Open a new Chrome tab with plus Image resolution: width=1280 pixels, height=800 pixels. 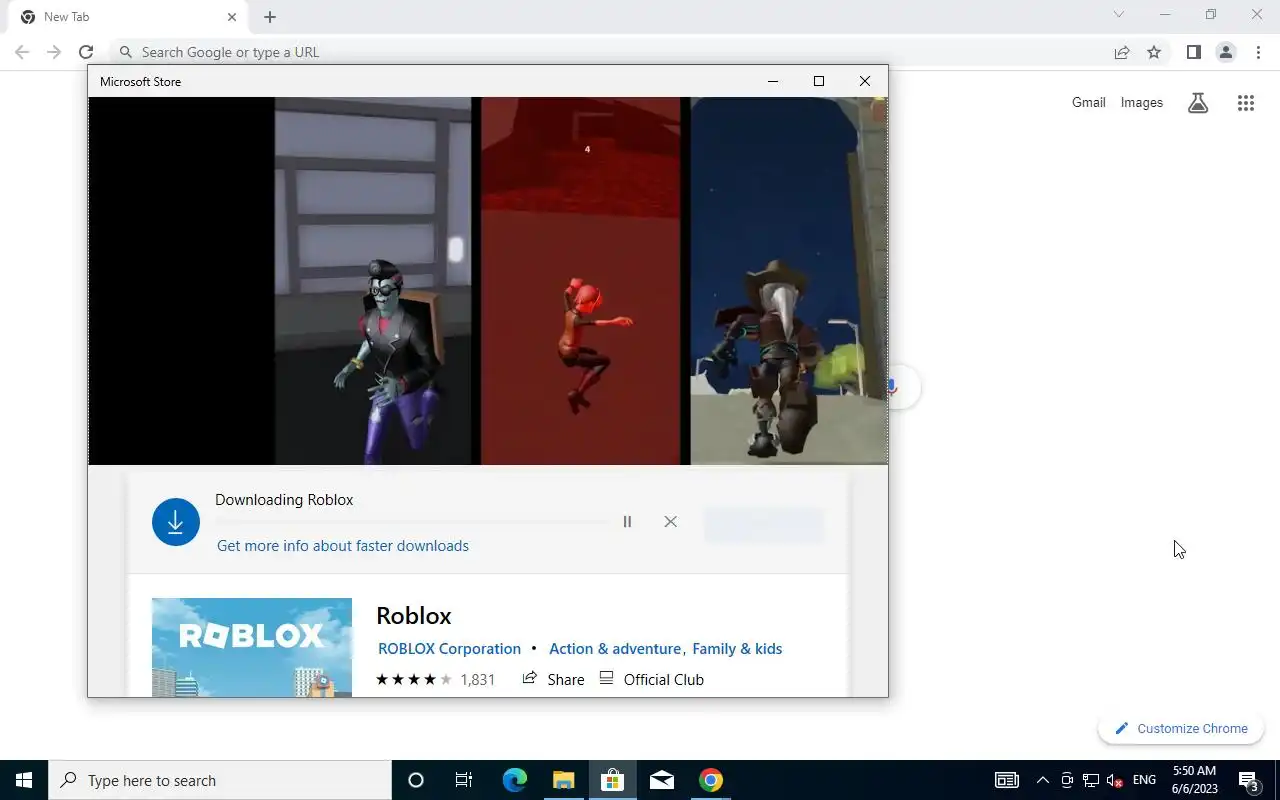point(270,17)
